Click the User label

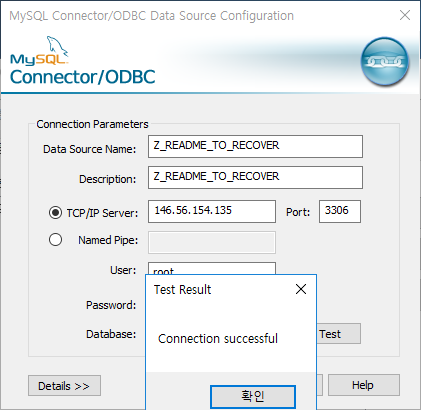coord(123,270)
